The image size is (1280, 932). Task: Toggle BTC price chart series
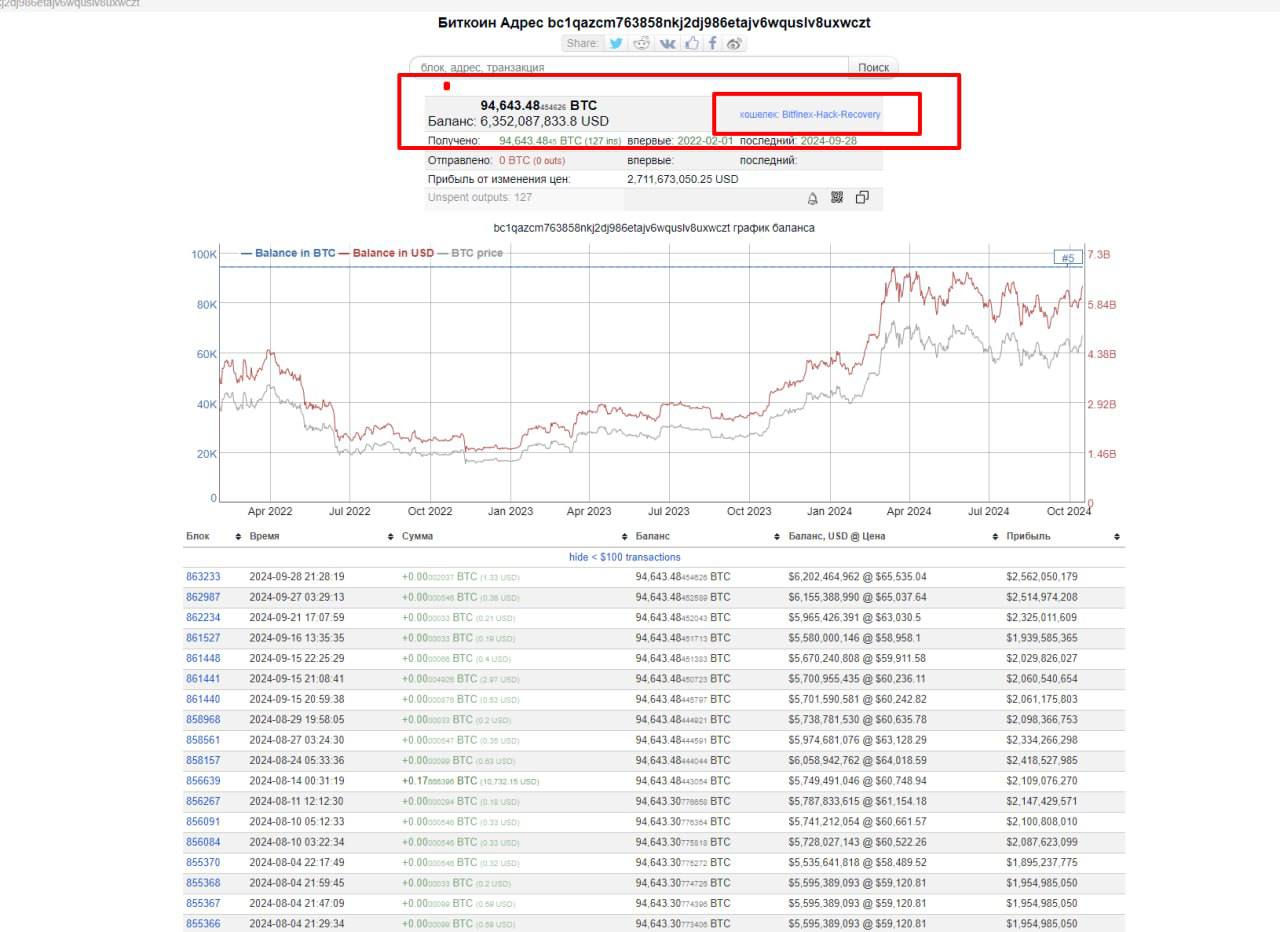[470, 253]
